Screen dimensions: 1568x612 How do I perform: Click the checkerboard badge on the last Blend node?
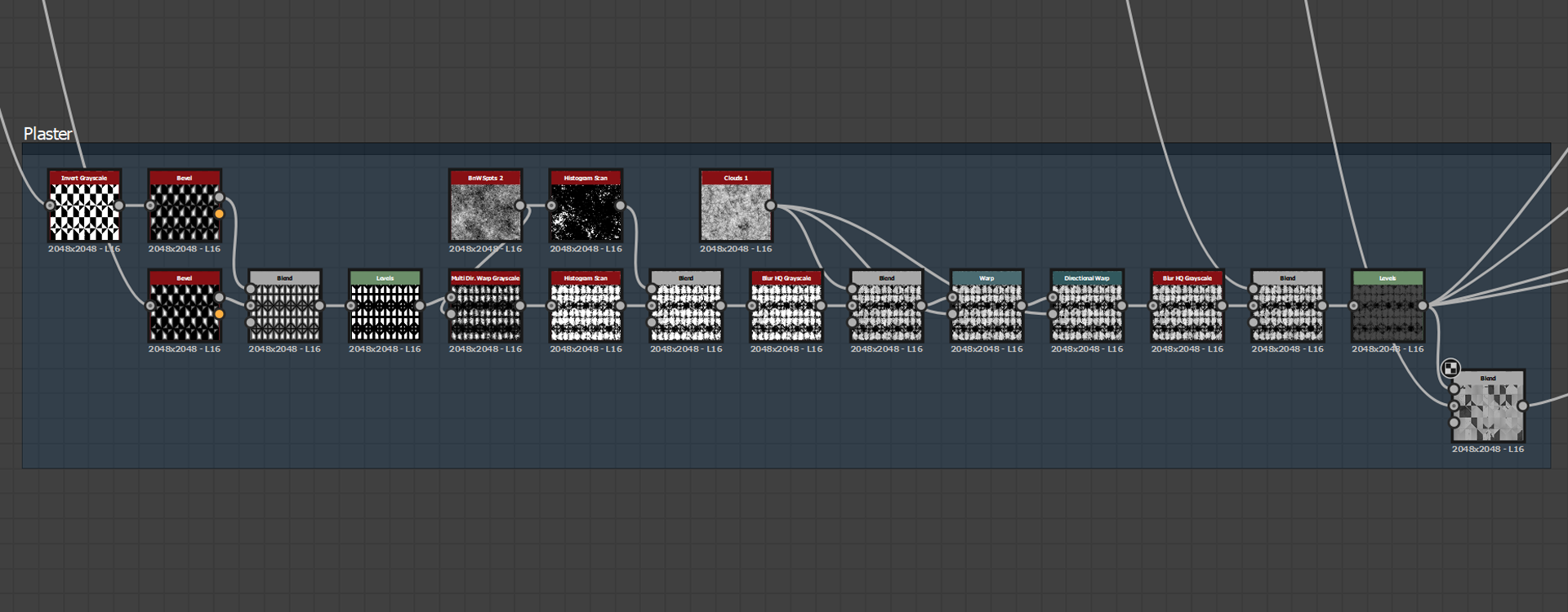1450,368
